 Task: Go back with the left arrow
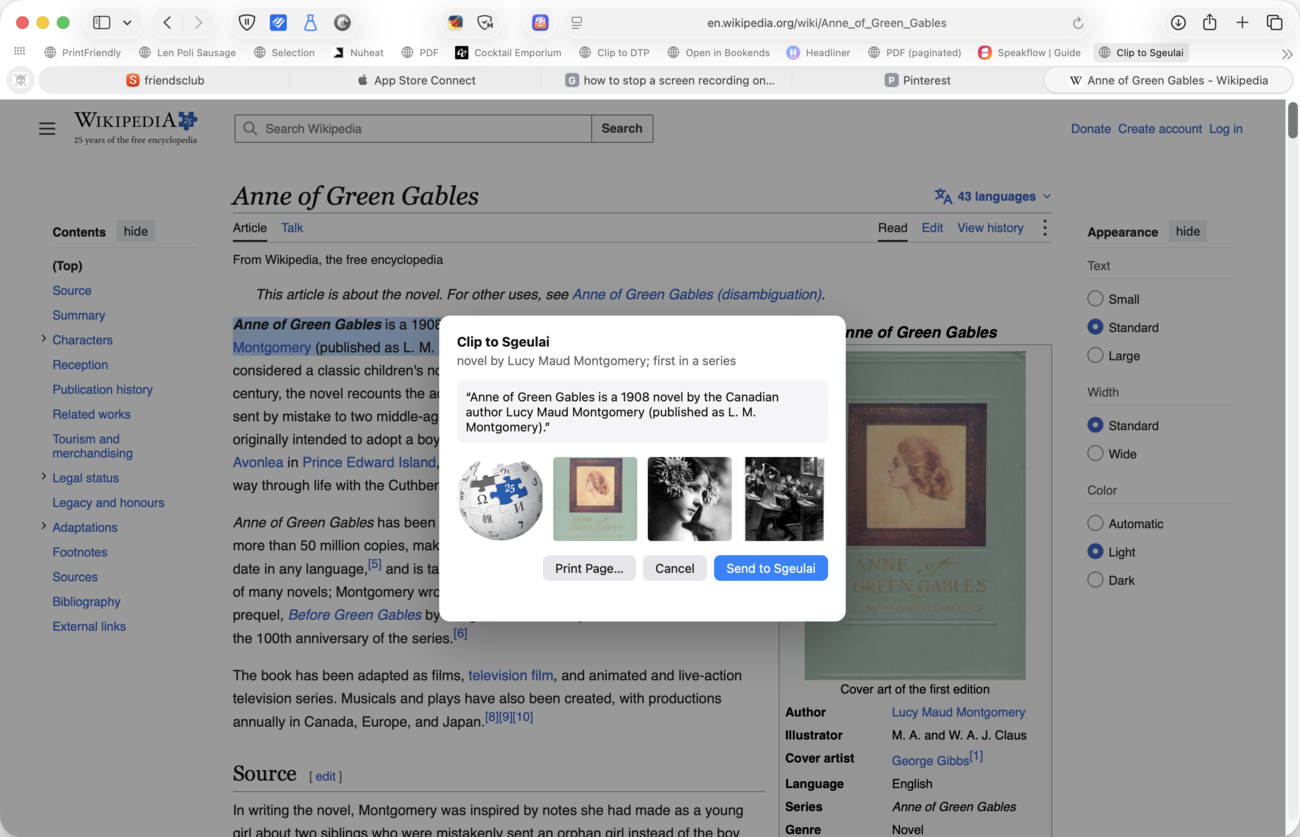pos(167,22)
